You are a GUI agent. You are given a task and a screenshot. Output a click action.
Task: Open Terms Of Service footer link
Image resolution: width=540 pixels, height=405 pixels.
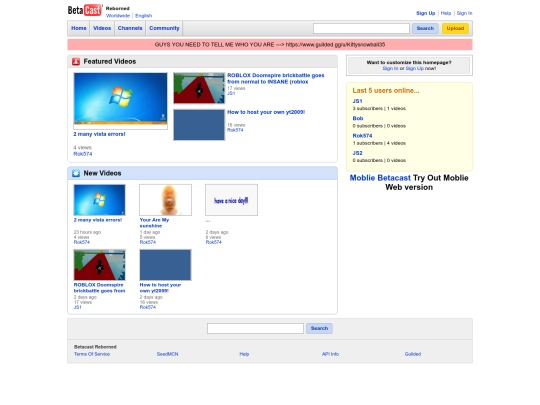click(92, 354)
